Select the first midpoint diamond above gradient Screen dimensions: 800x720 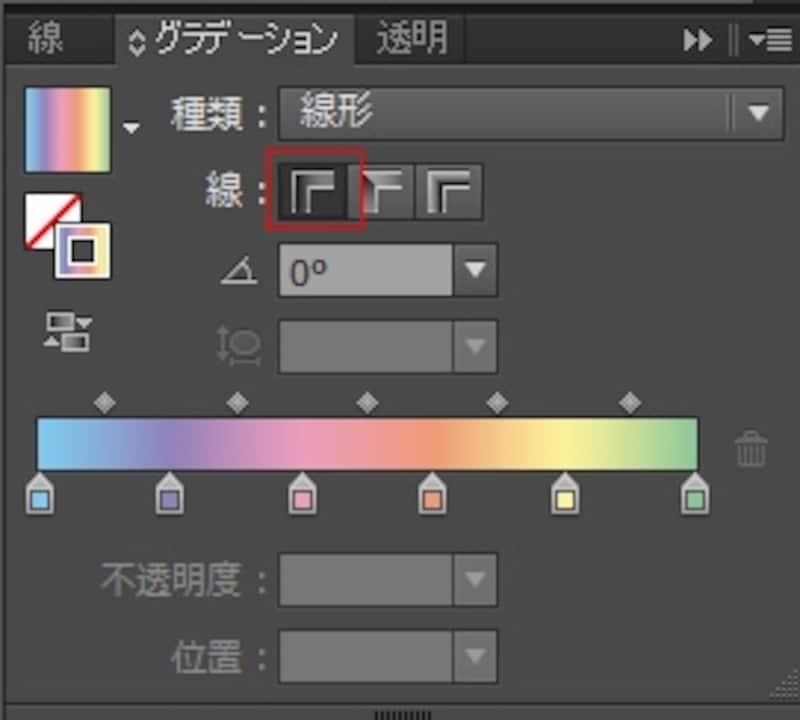tap(105, 403)
